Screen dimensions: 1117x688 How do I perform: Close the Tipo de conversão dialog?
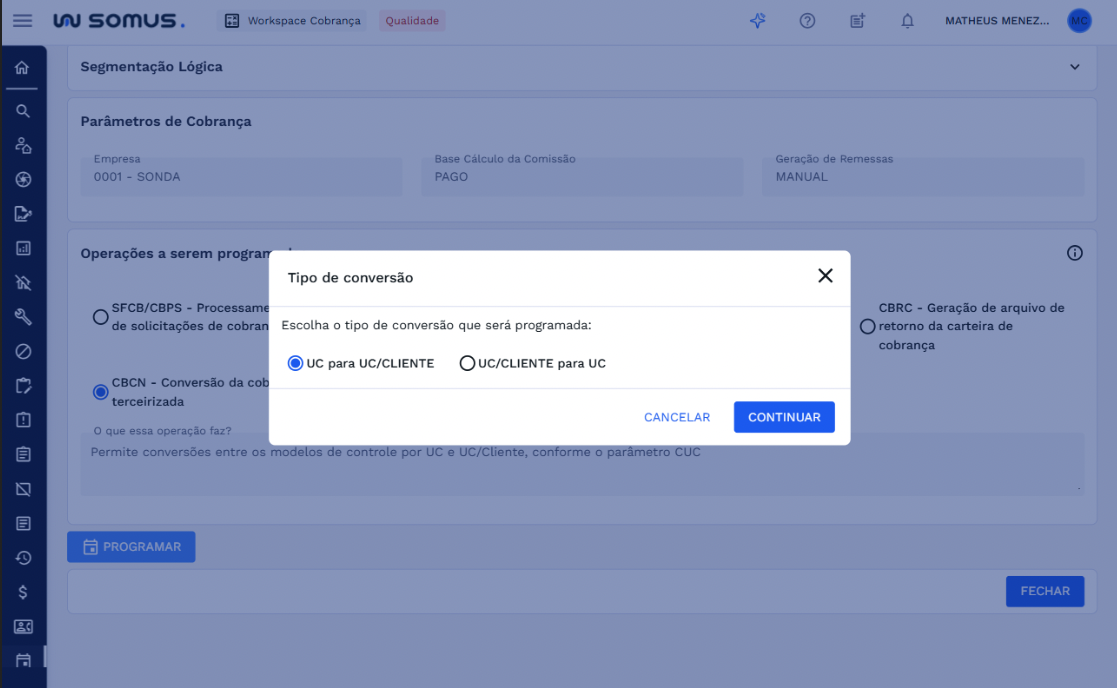[x=825, y=276]
